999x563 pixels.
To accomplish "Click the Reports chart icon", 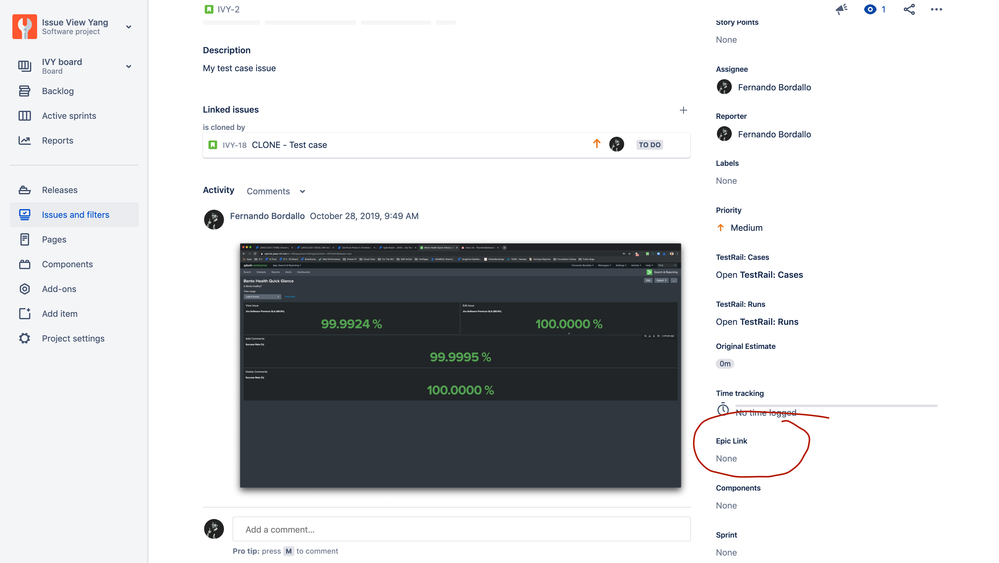I will point(24,141).
